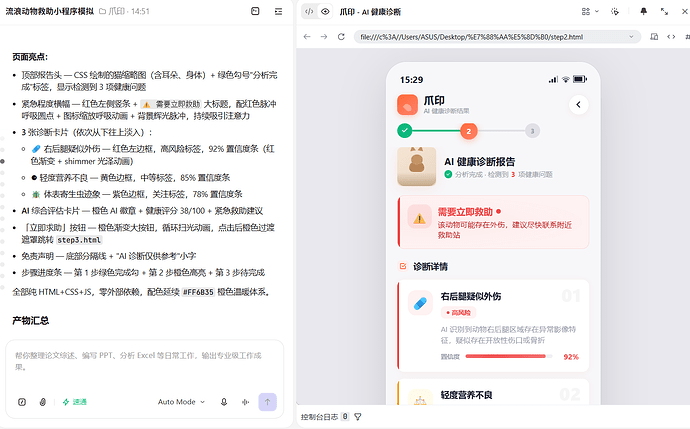This screenshot has width=690, height=429.
Task: Open the 轻度营养不良 diagnosis card
Action: pyautogui.click(x=493, y=392)
